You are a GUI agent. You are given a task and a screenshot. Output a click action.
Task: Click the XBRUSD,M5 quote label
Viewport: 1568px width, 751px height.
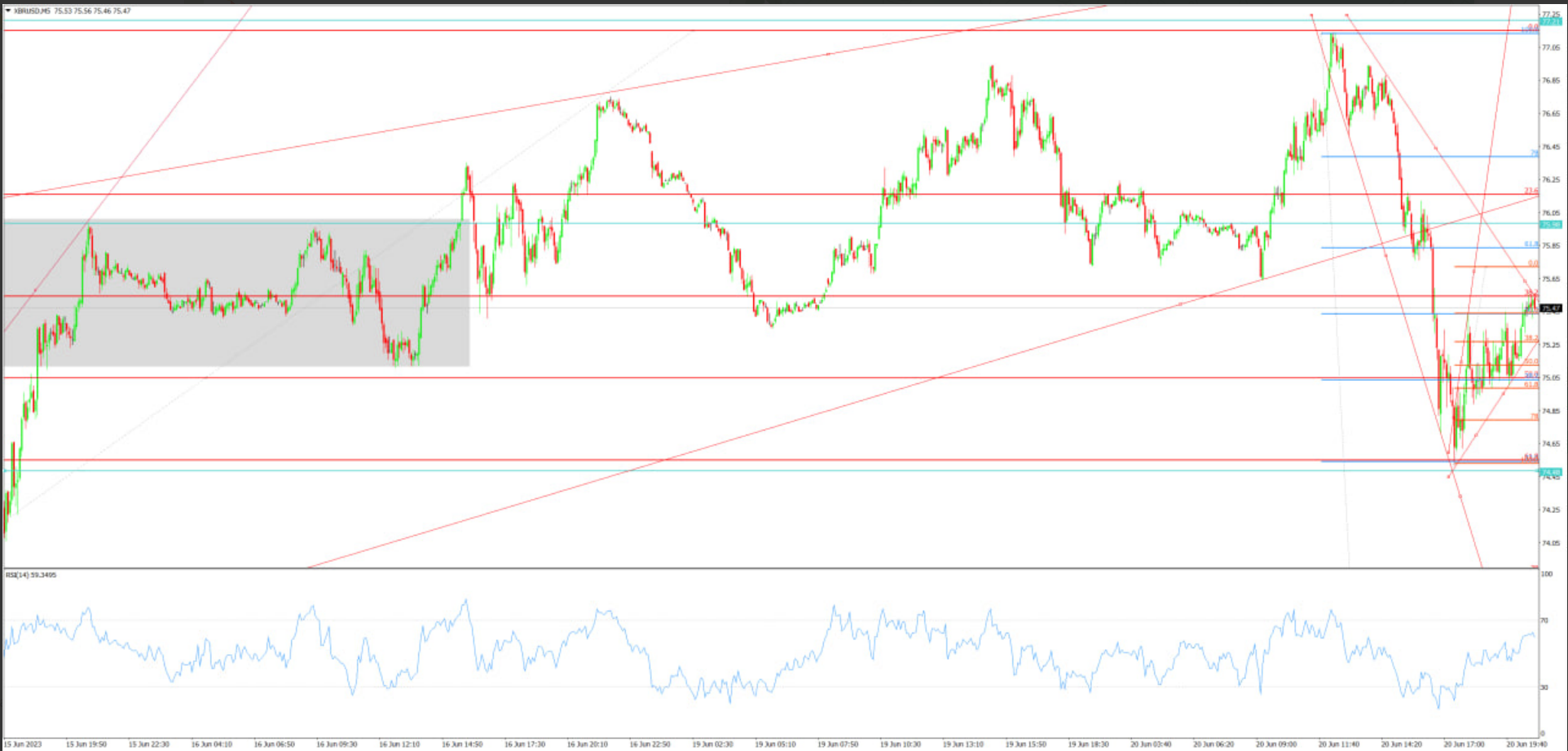pos(33,11)
